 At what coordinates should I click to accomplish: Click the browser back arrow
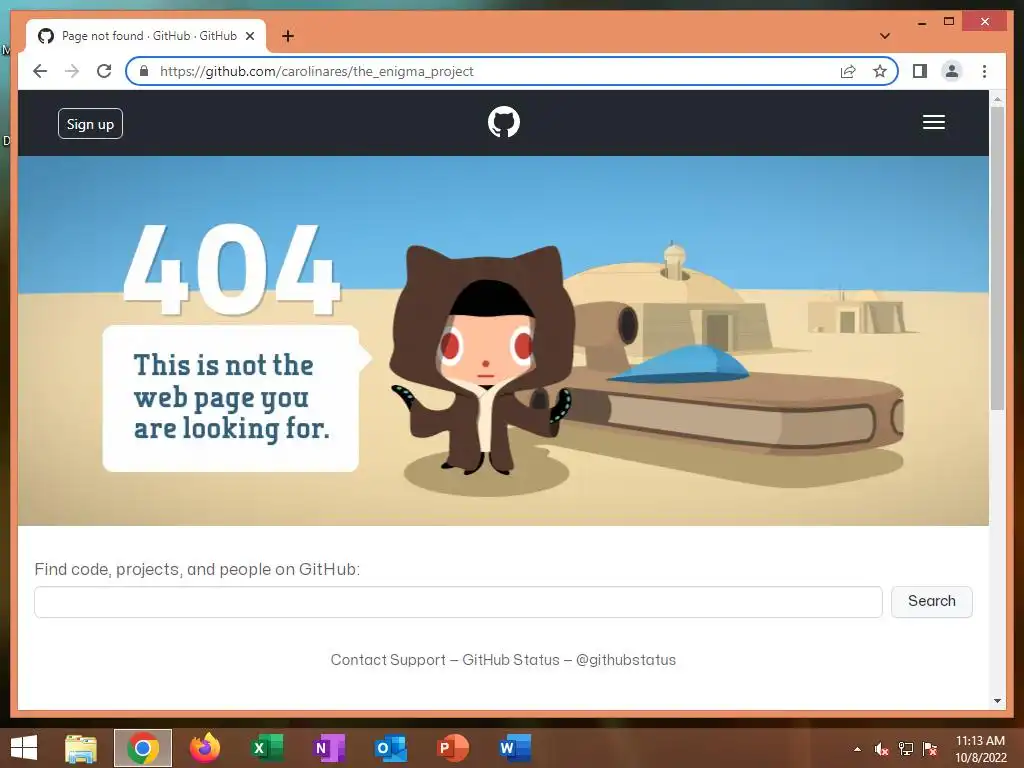pos(40,71)
